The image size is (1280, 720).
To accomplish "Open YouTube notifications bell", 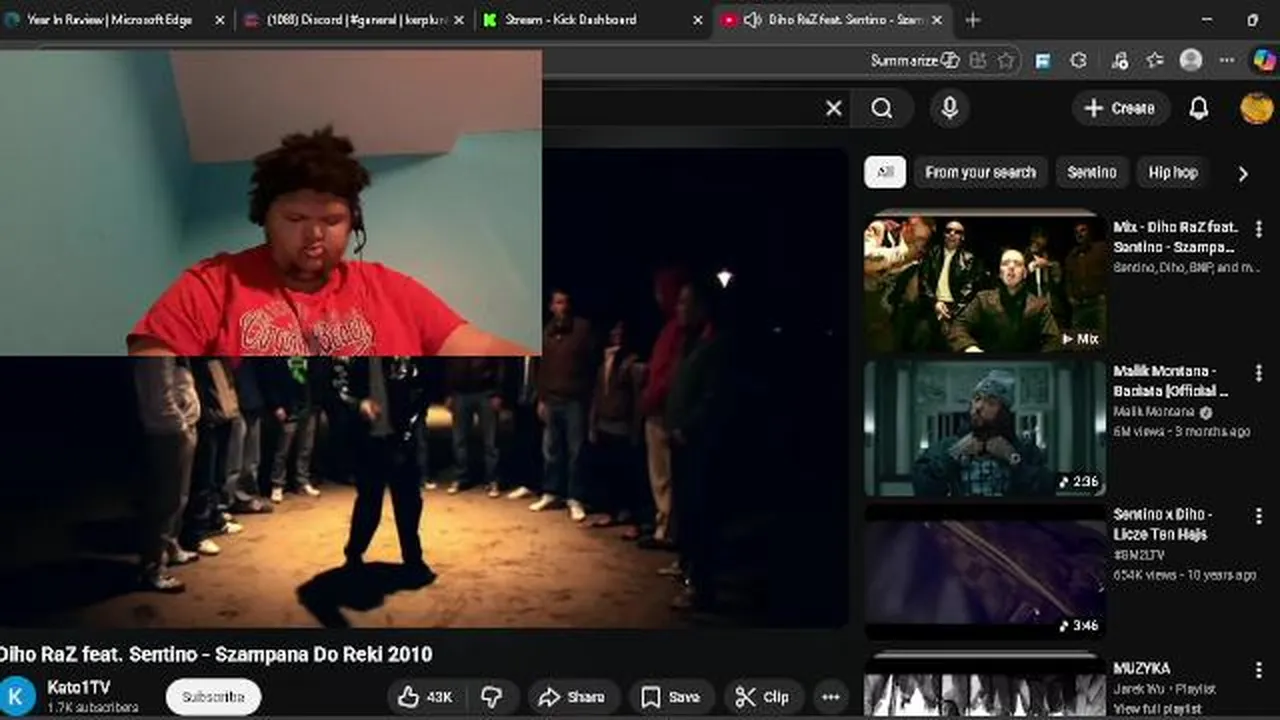I will 1198,108.
